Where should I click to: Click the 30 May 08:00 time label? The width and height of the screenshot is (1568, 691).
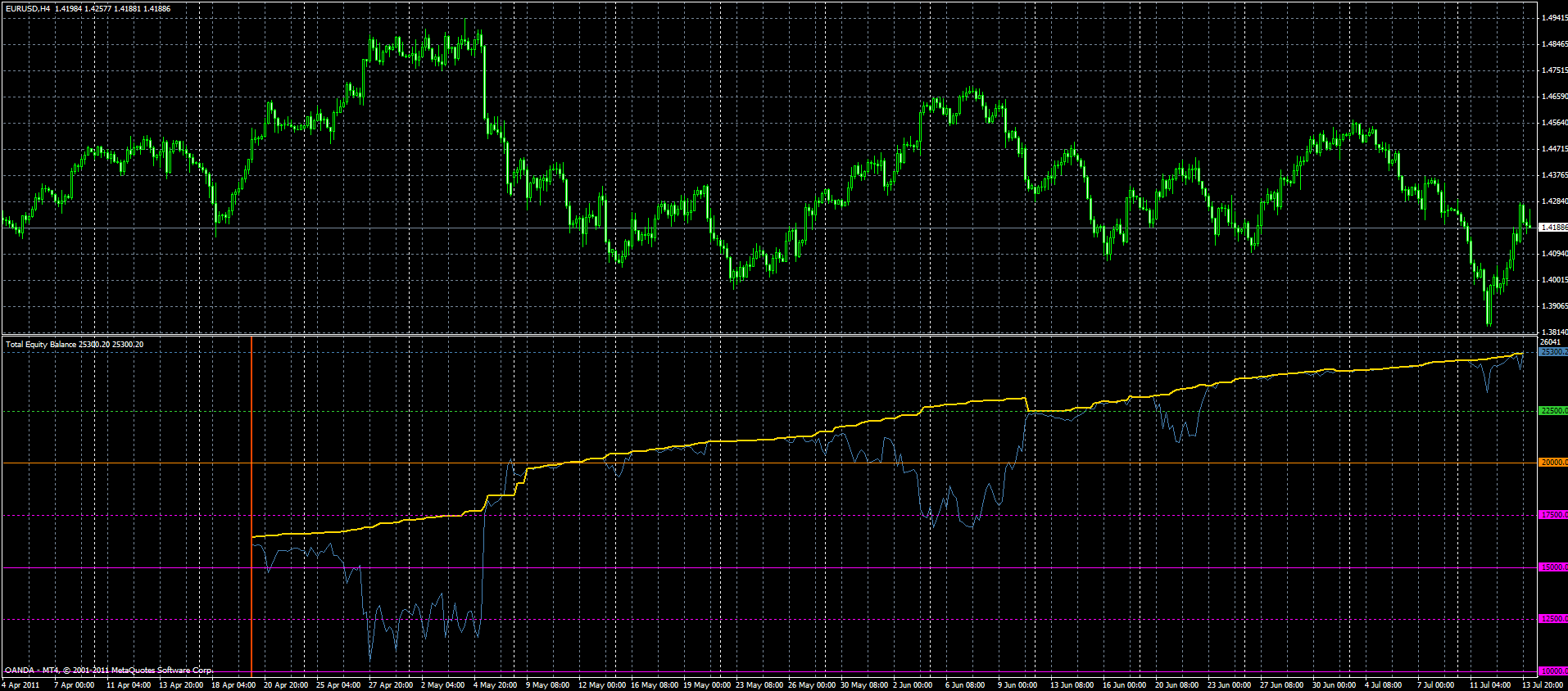[864, 685]
